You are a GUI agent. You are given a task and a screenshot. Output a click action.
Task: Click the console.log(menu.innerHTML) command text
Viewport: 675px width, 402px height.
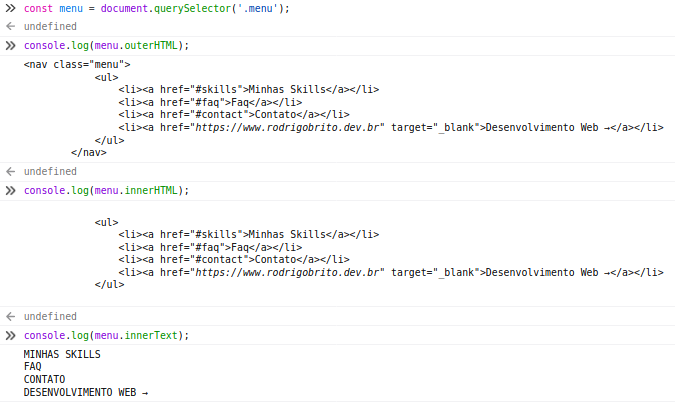click(106, 190)
